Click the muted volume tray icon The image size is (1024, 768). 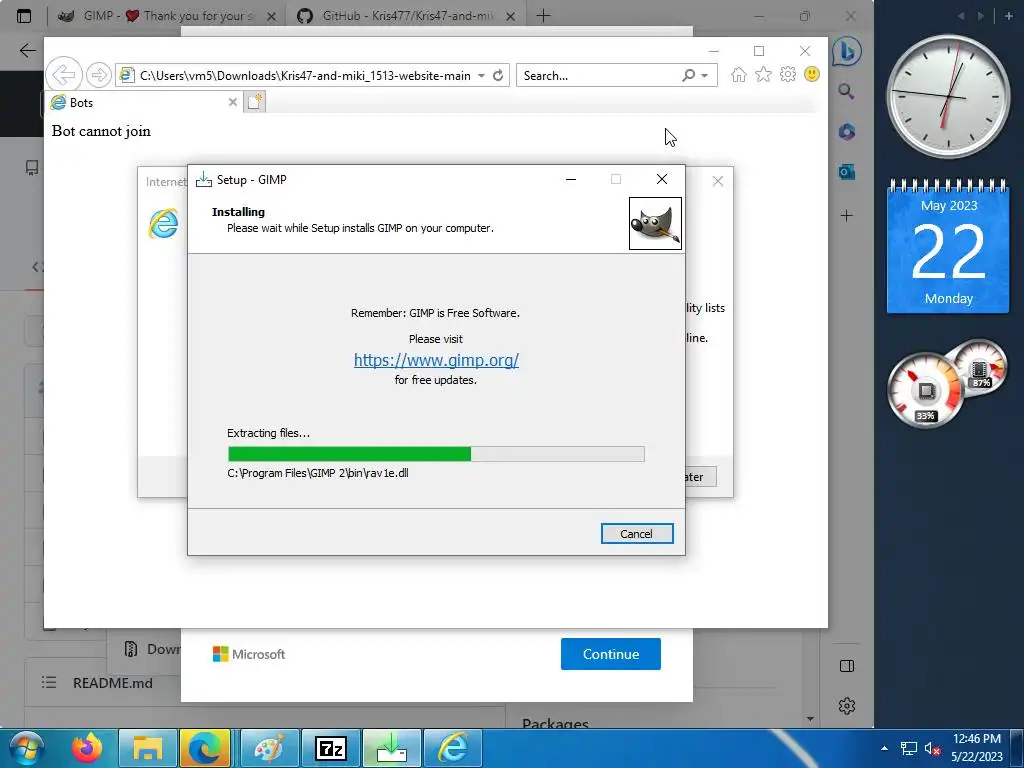point(932,748)
